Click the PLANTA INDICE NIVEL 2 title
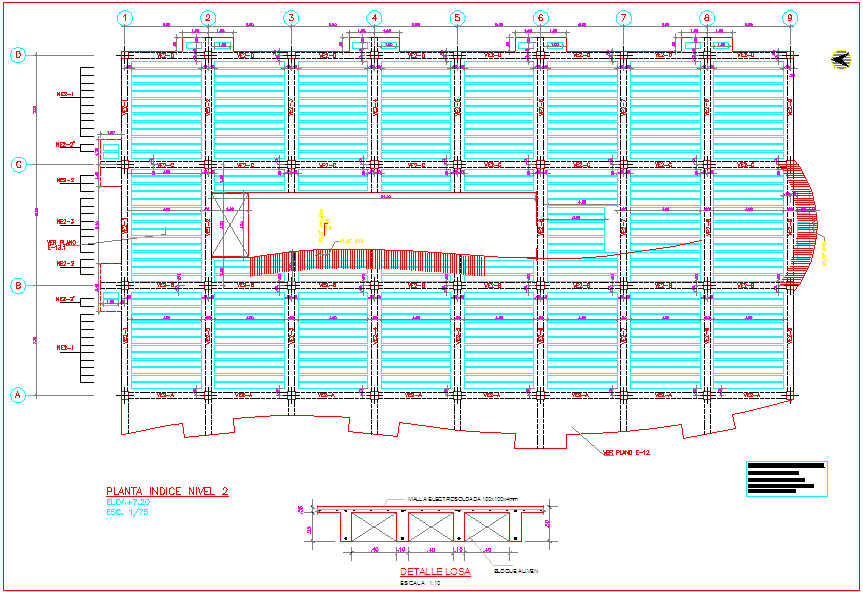The image size is (863, 592). [167, 490]
